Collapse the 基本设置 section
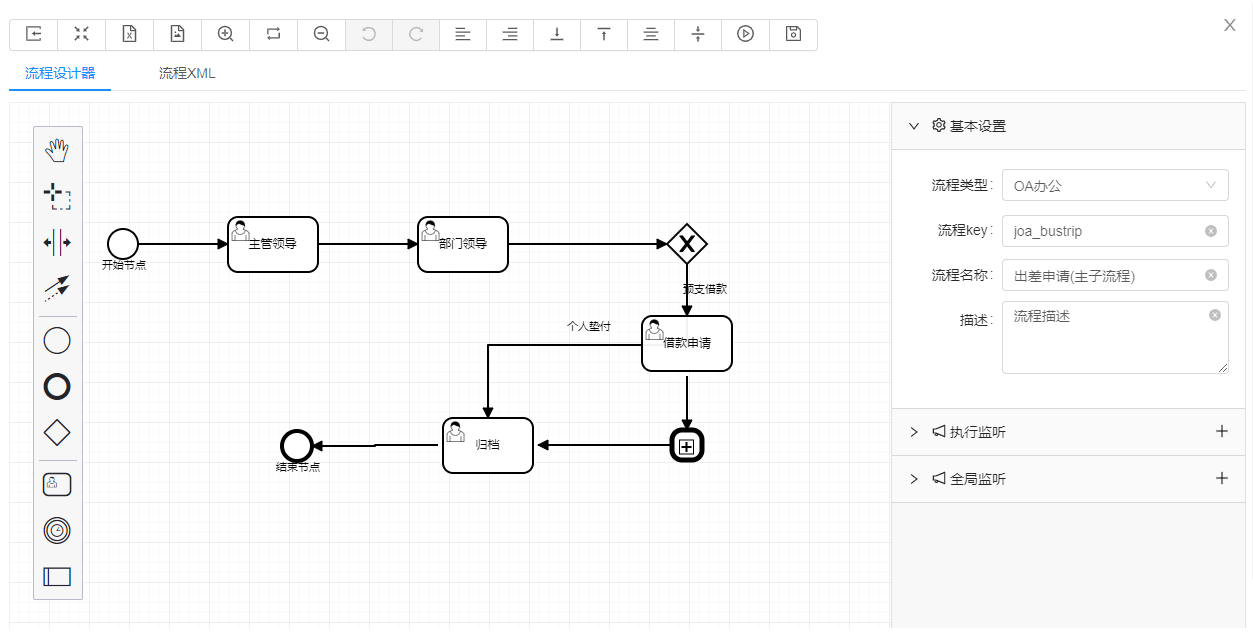The width and height of the screenshot is (1253, 640). click(913, 126)
